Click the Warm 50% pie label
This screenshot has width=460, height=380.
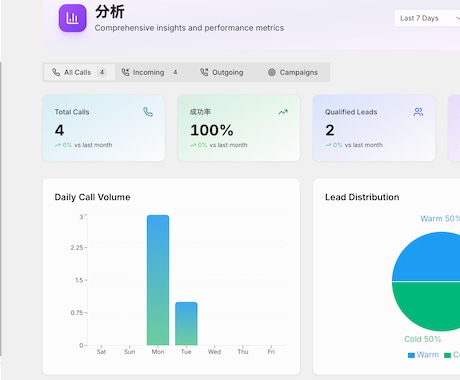tap(440, 219)
